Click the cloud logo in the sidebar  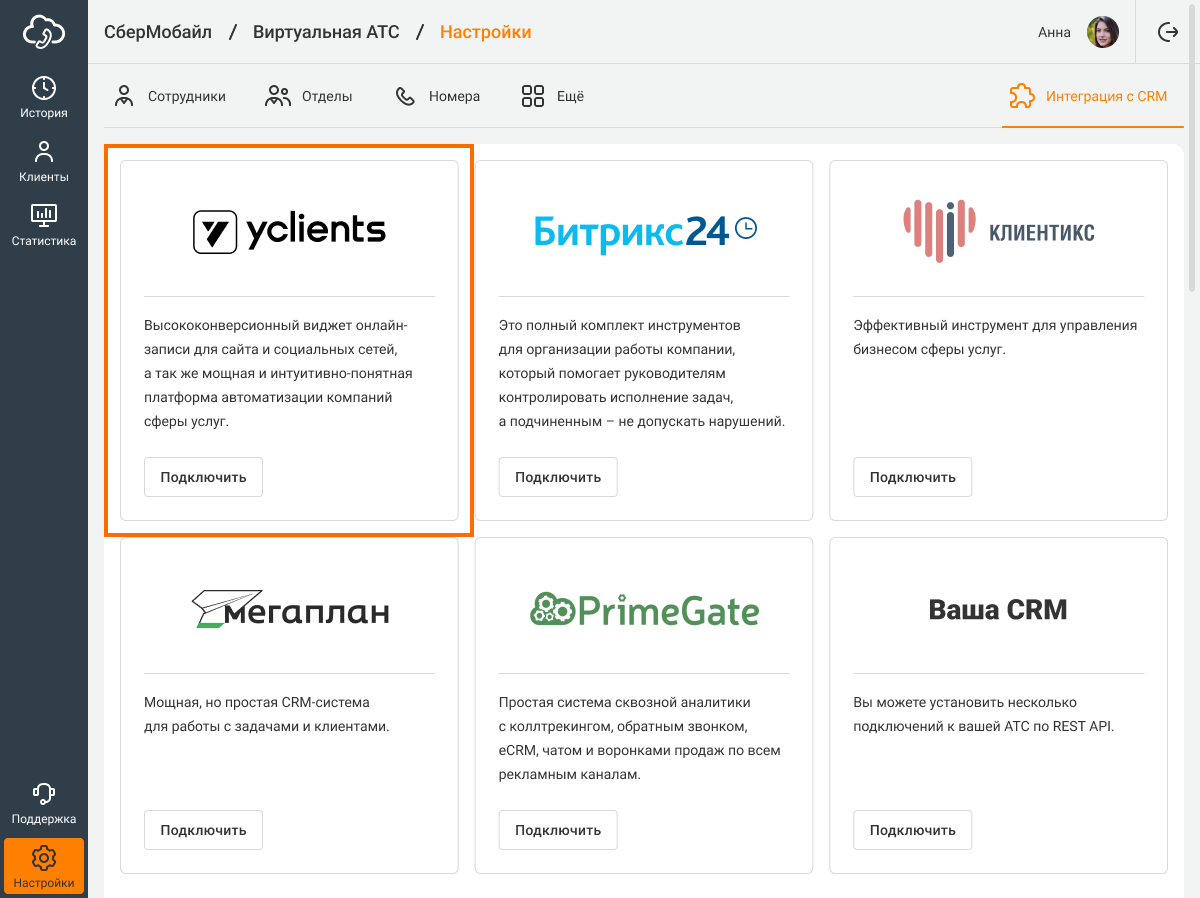click(x=44, y=32)
